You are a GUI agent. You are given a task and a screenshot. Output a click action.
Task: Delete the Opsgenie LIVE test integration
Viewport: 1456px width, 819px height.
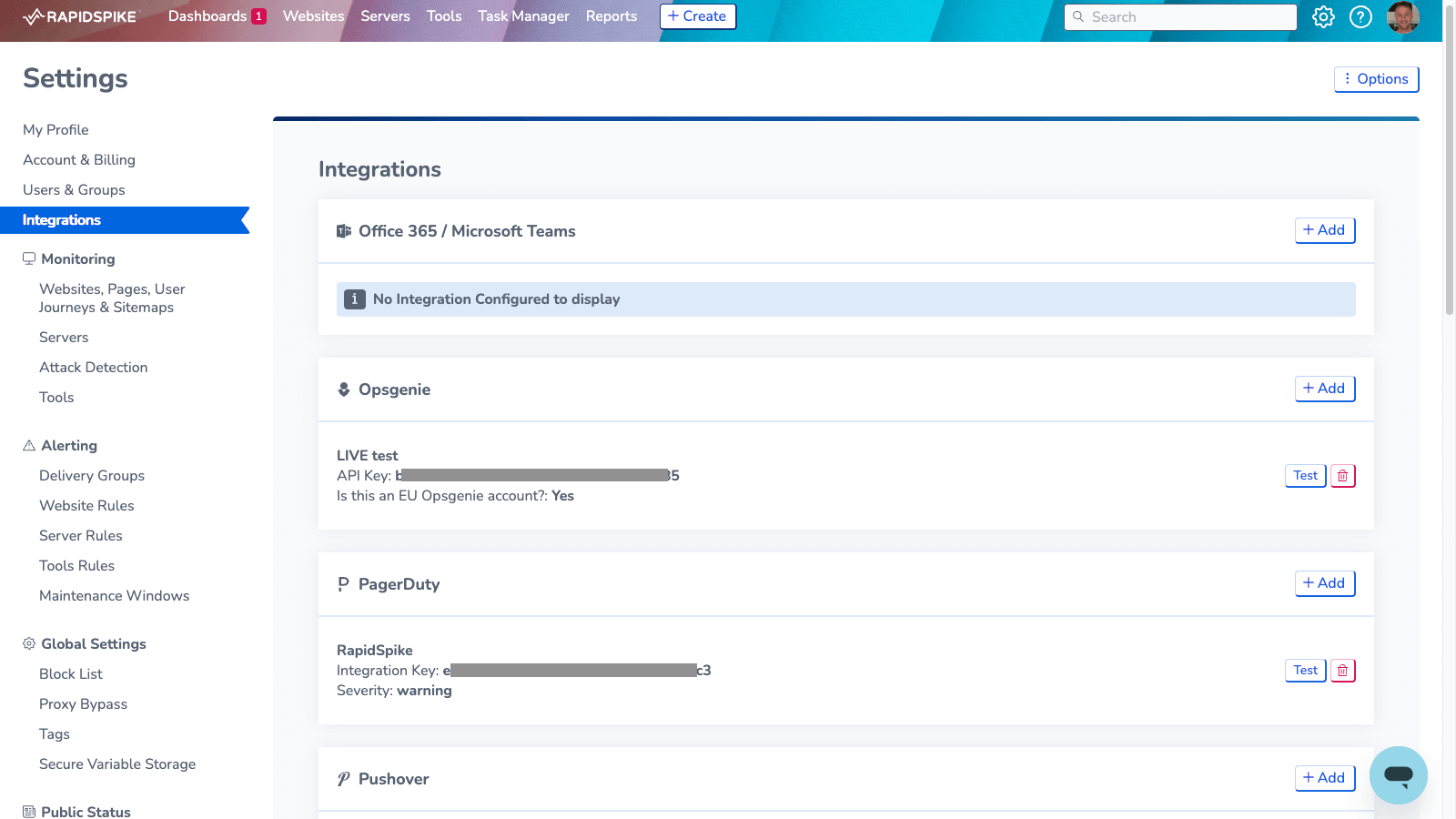(1342, 476)
